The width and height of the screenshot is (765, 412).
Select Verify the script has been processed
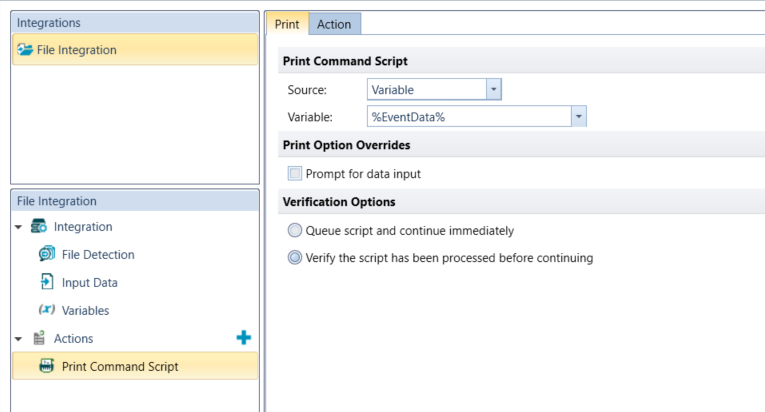(x=295, y=258)
